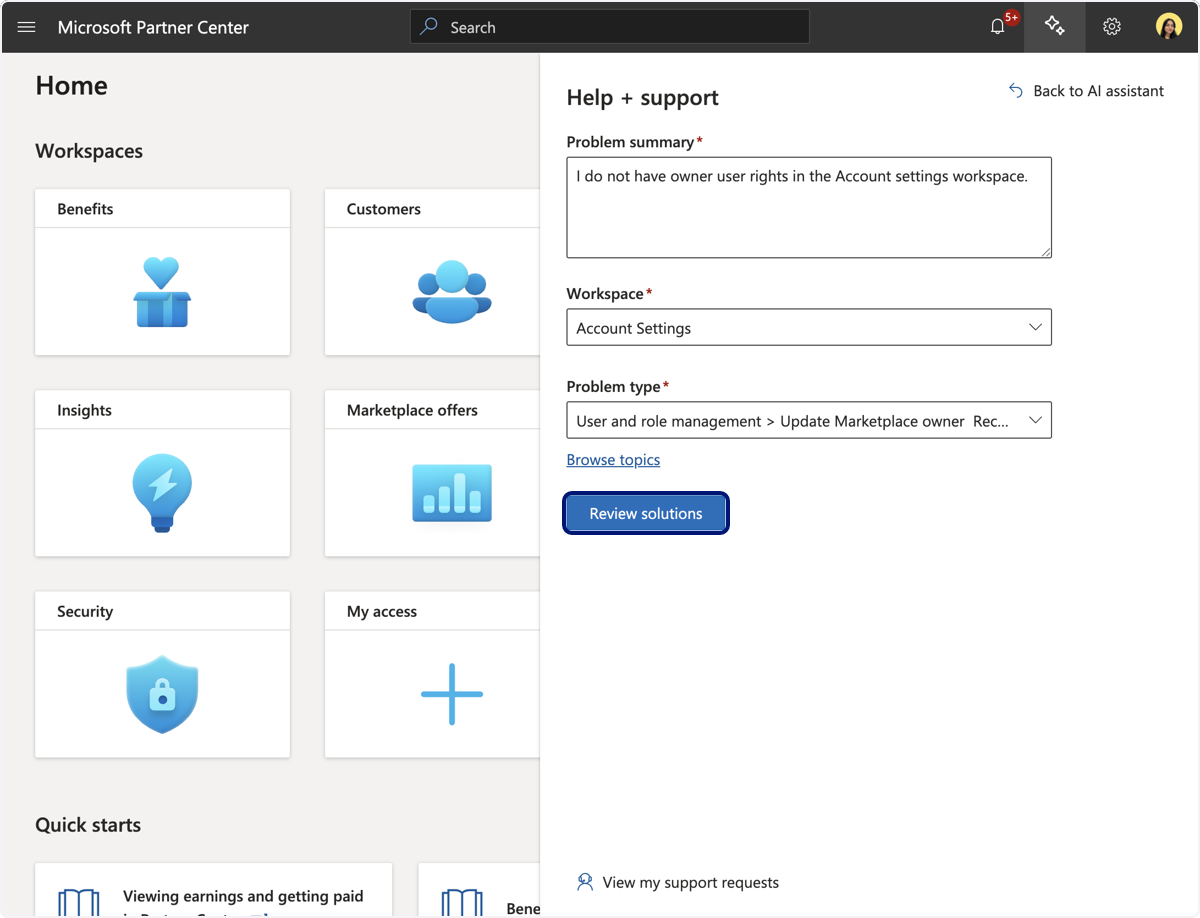Click the Home page heading
Screen dimensions: 1200x918
click(71, 85)
